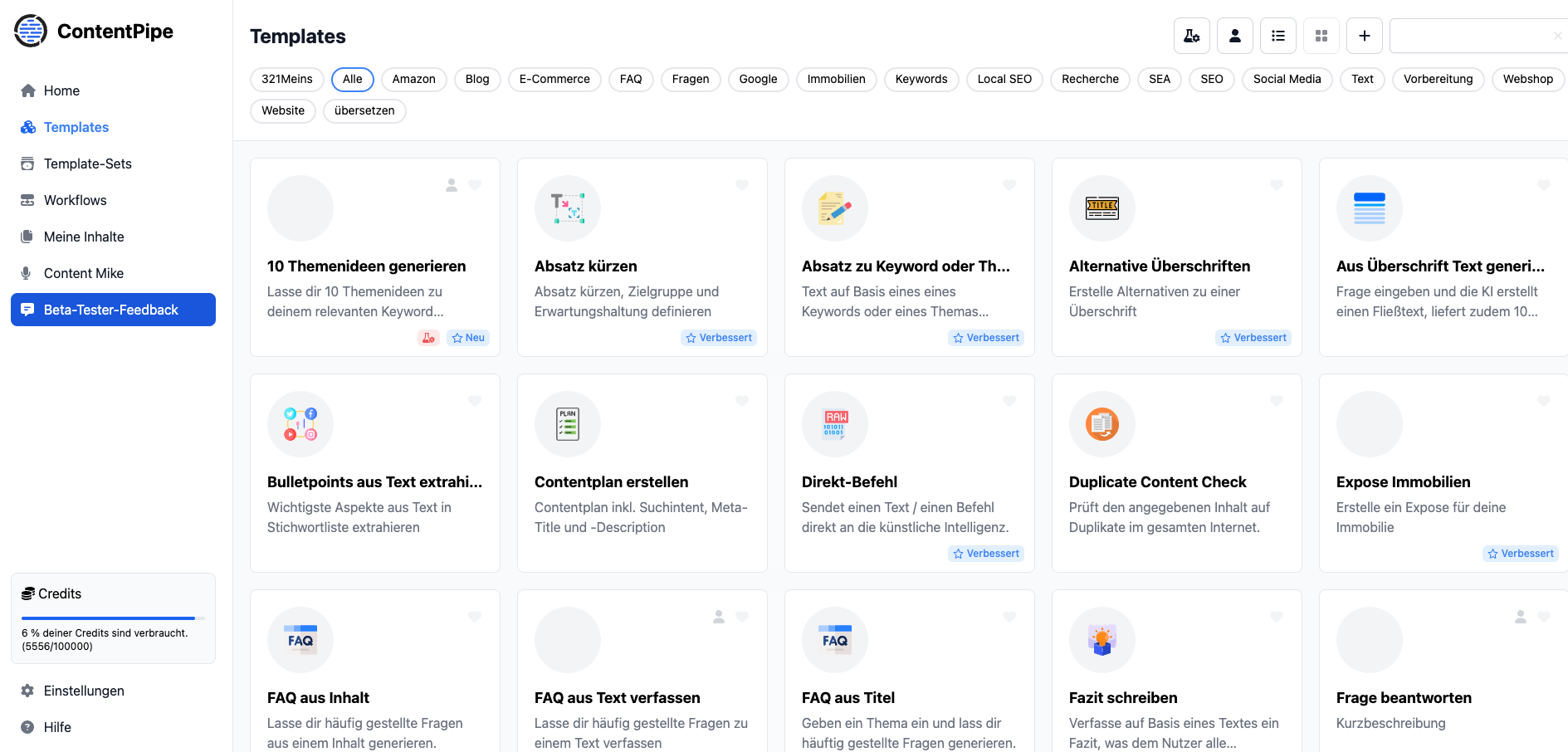This screenshot has width=1568, height=752.
Task: Choose the E-Commerce filter chip
Action: (x=554, y=79)
